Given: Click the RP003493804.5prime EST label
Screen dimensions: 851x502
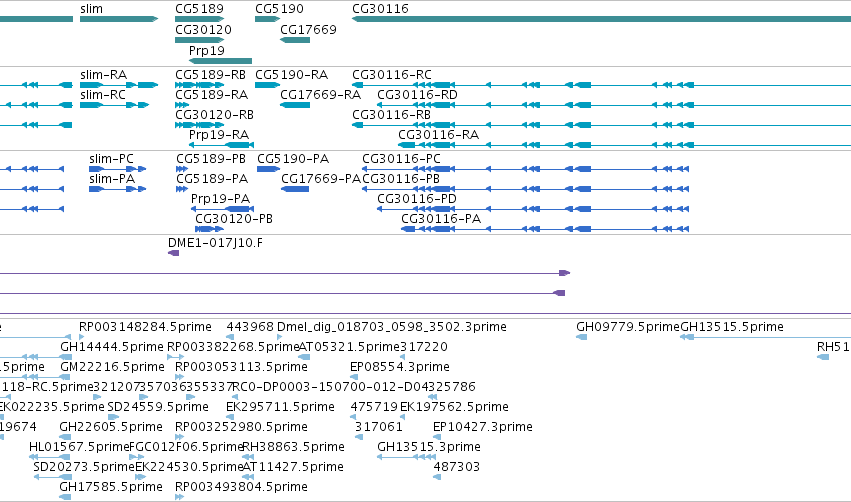Looking at the screenshot, I should (242, 487).
